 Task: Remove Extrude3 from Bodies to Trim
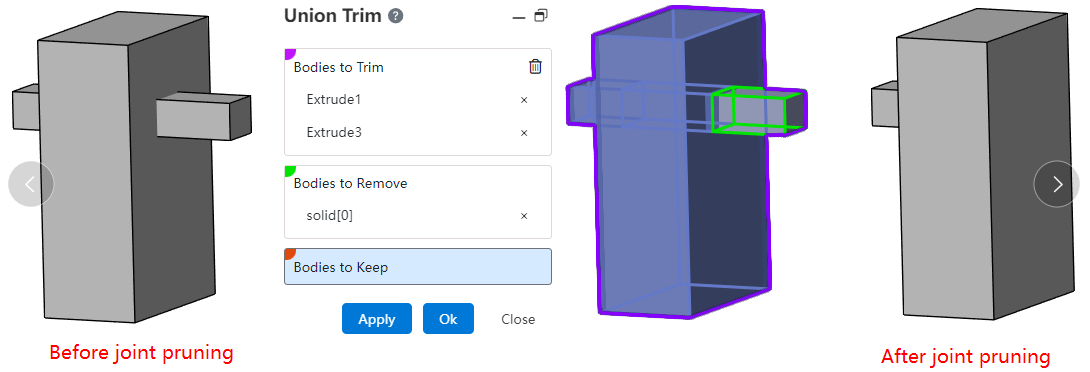[x=524, y=133]
